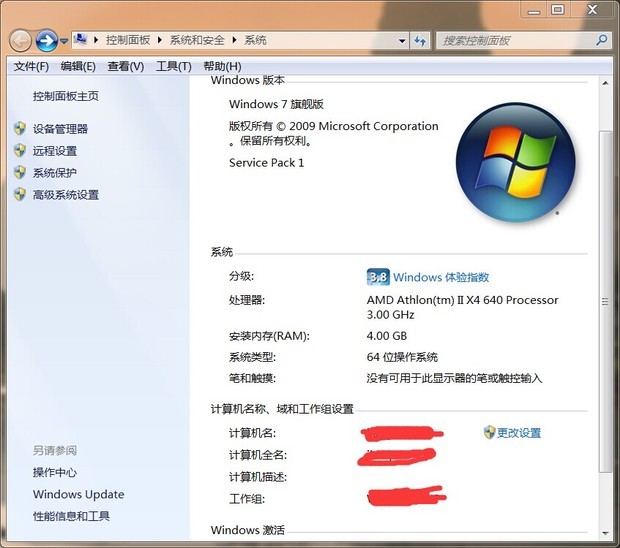The image size is (620, 548).
Task: Open 高级系统设置 link
Action: (x=66, y=195)
